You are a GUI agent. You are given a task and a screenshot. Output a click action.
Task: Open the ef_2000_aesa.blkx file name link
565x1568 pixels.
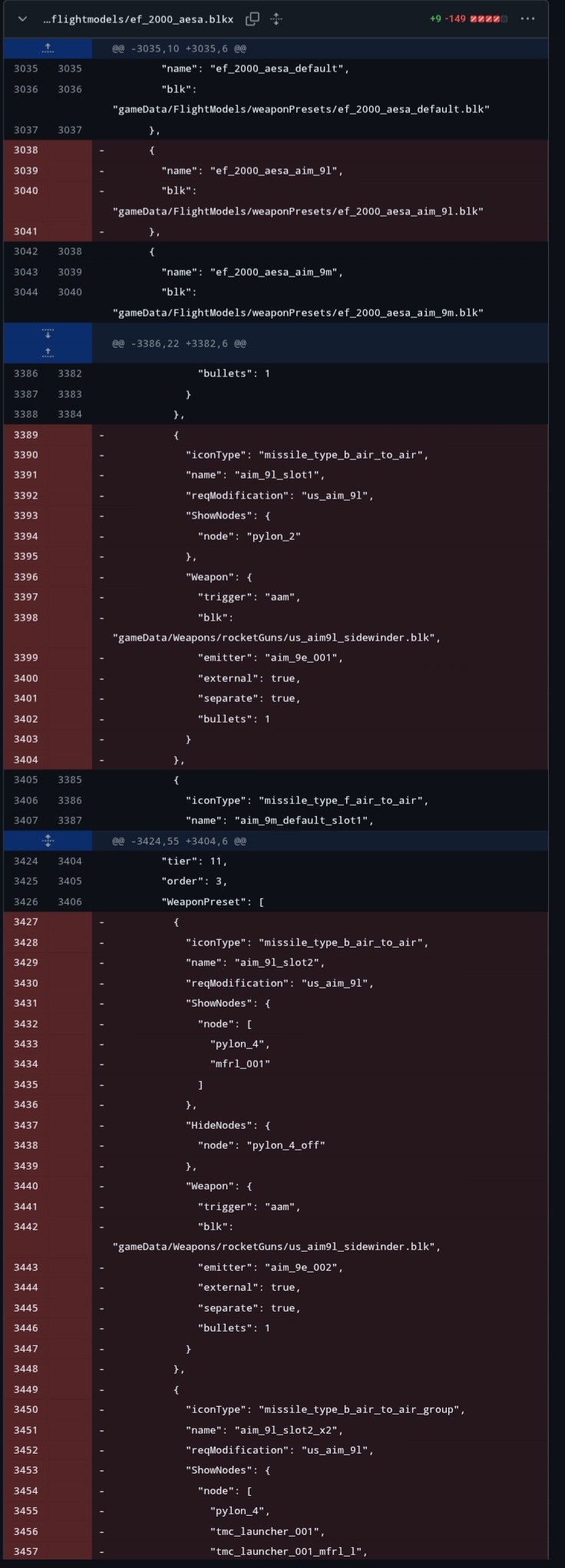(138, 18)
